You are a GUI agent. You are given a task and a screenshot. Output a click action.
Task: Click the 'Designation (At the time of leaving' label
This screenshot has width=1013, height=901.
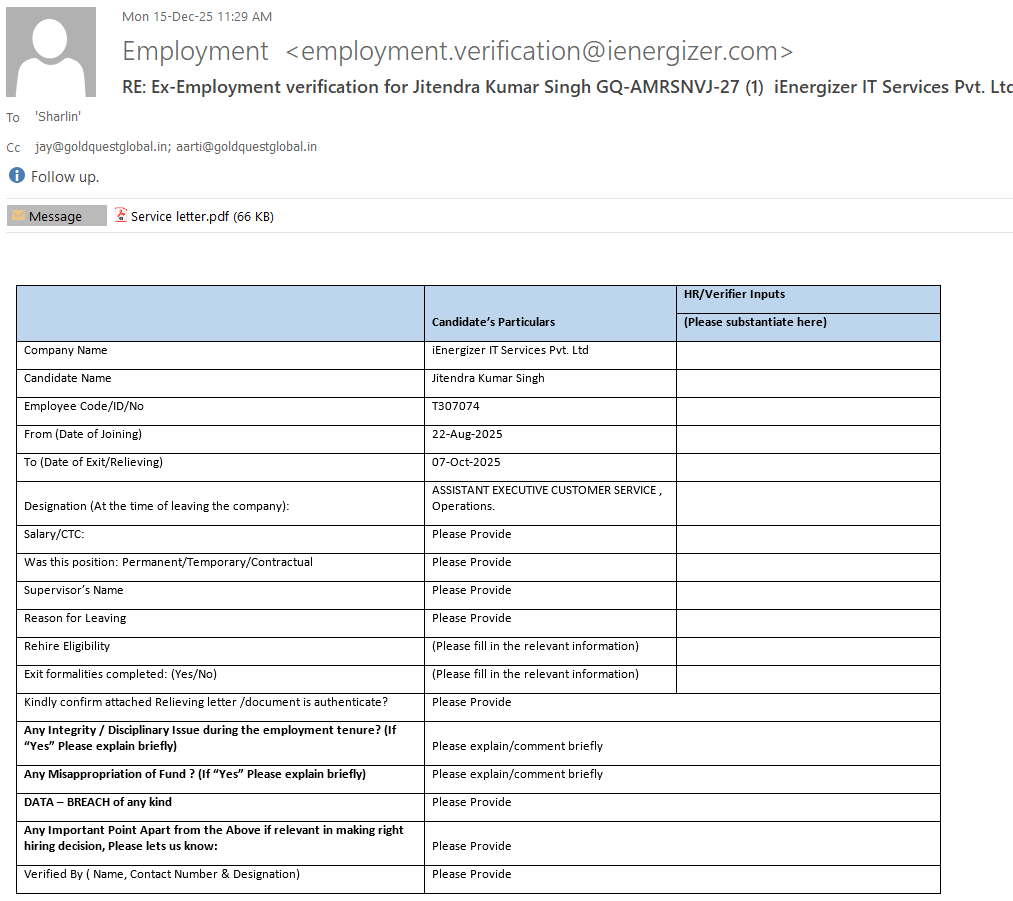[156, 506]
